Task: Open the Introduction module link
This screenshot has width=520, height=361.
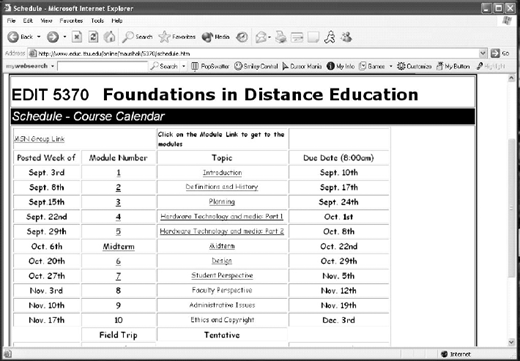Action: [222, 172]
